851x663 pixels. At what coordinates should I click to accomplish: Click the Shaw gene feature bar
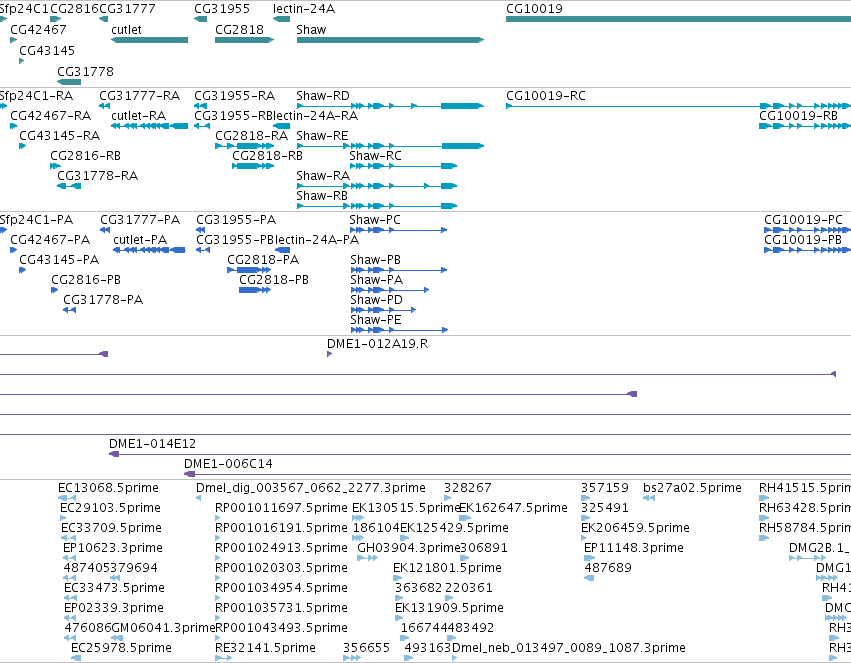pos(390,40)
